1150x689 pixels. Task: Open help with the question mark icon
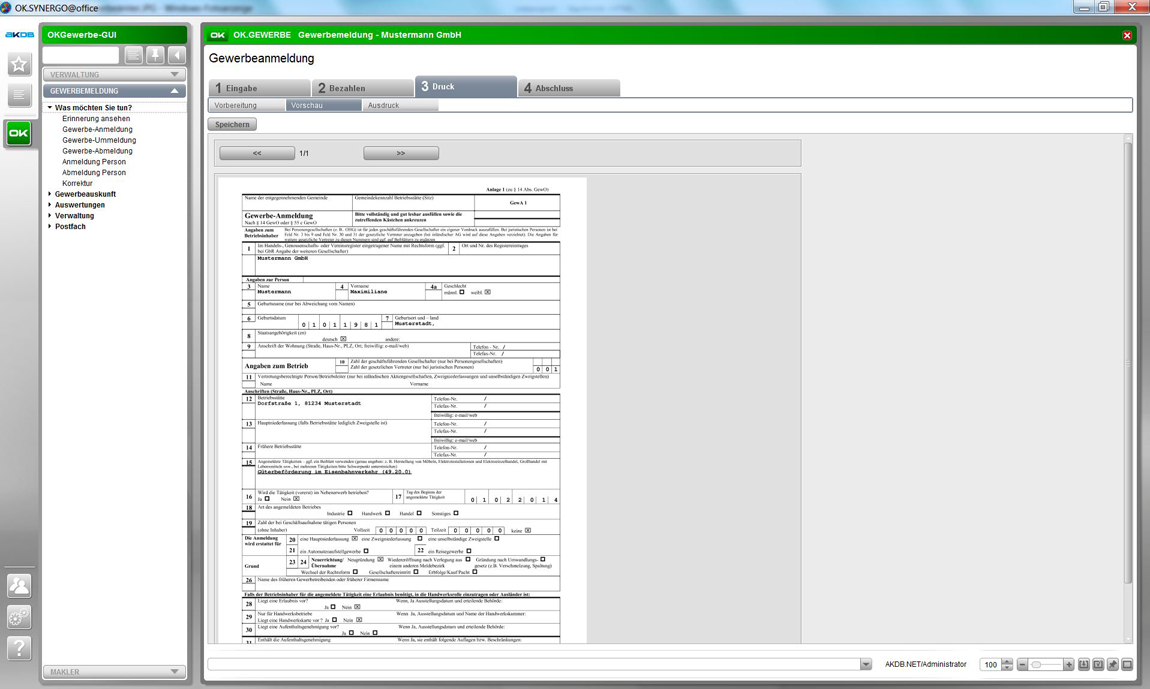pyautogui.click(x=18, y=648)
